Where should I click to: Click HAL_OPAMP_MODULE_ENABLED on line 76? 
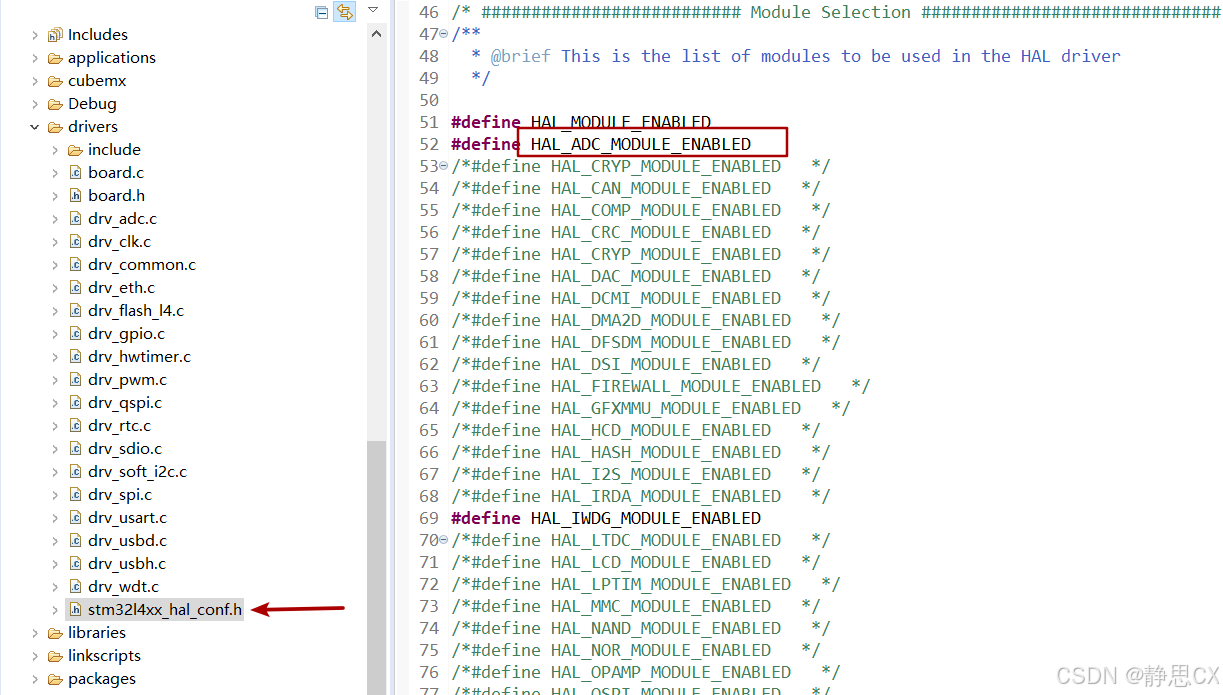[x=670, y=672]
